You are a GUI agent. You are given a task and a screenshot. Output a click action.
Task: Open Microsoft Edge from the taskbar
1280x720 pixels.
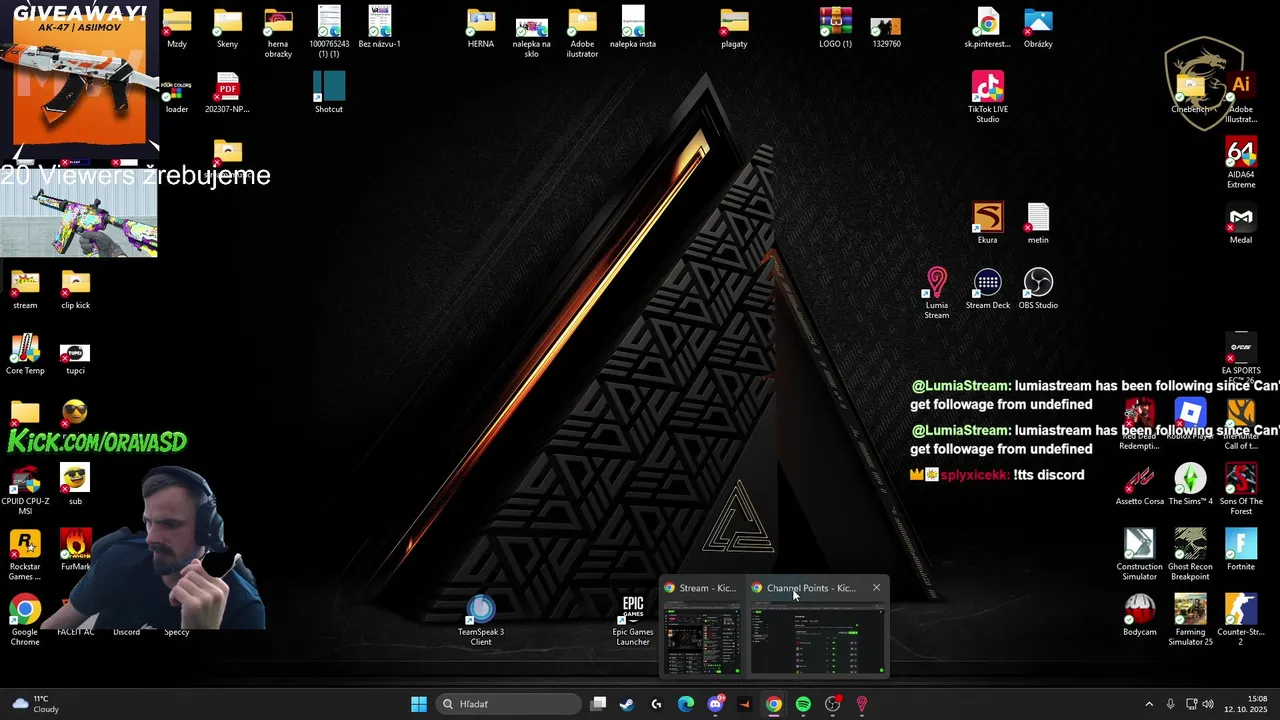(686, 704)
